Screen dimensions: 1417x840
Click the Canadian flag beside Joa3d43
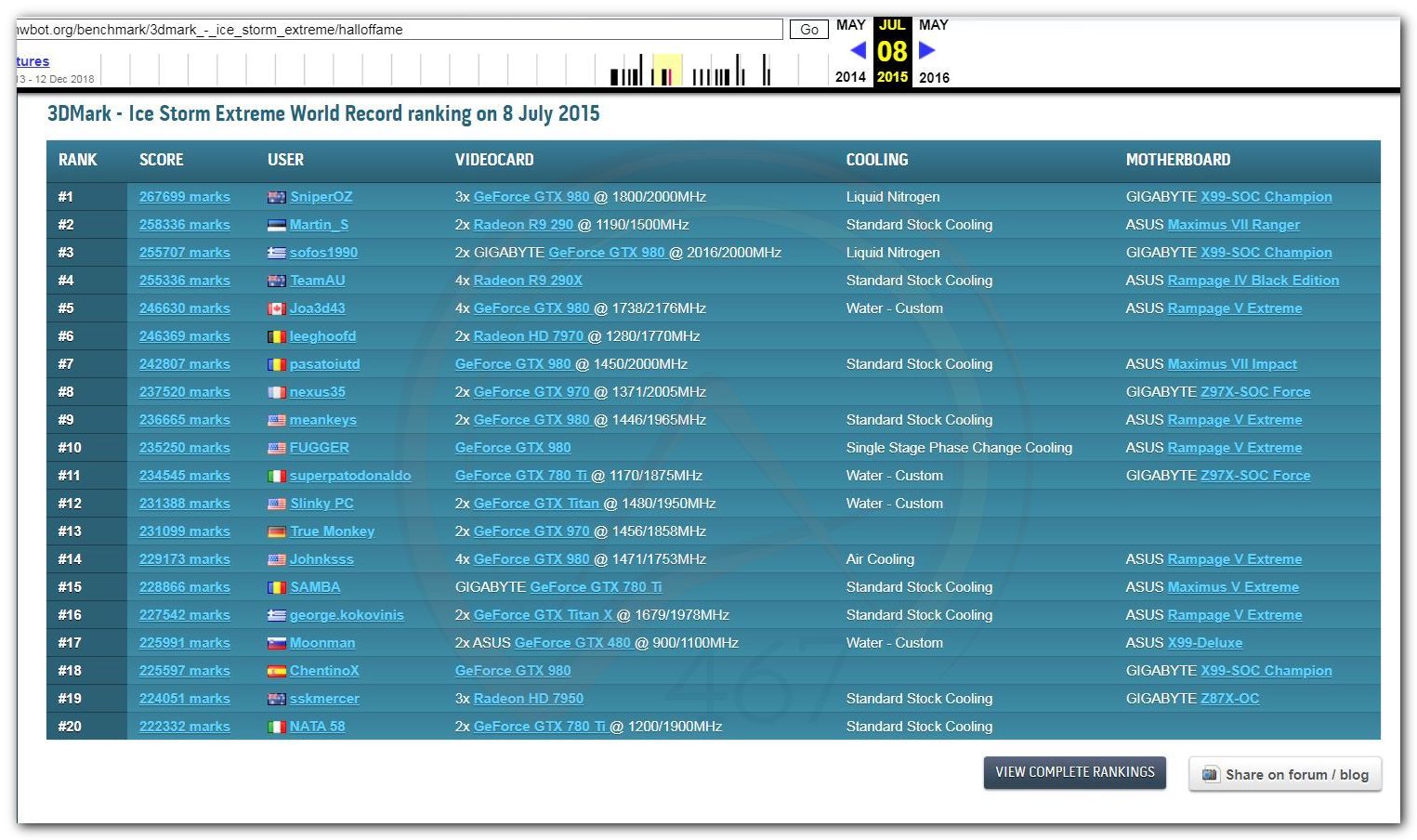coord(276,308)
